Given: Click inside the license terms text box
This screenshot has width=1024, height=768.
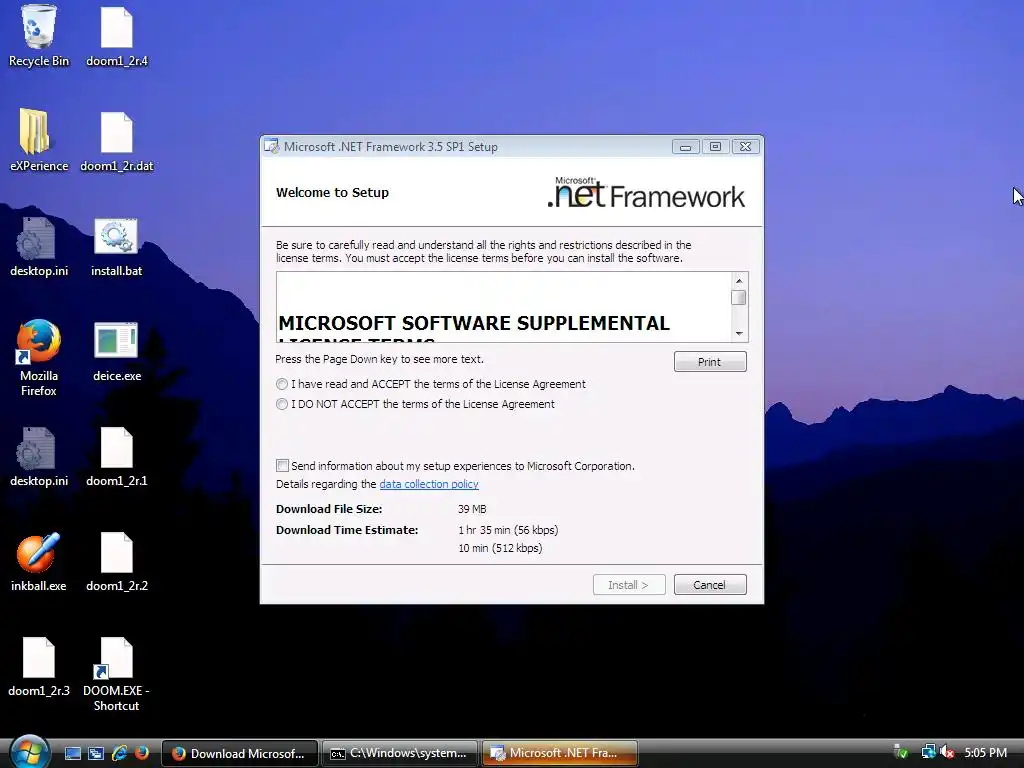Looking at the screenshot, I should click(x=504, y=307).
